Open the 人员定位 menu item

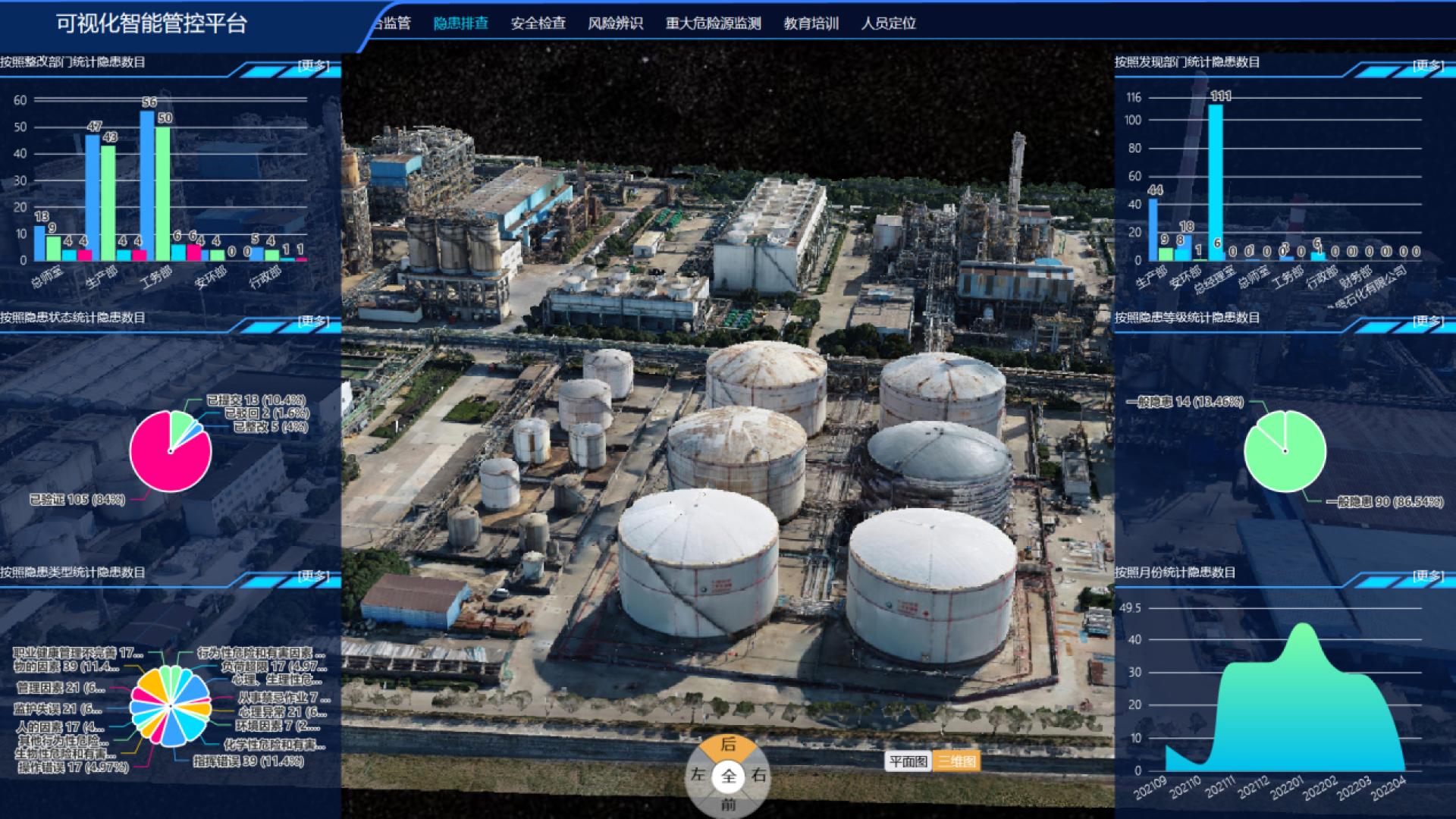(888, 24)
